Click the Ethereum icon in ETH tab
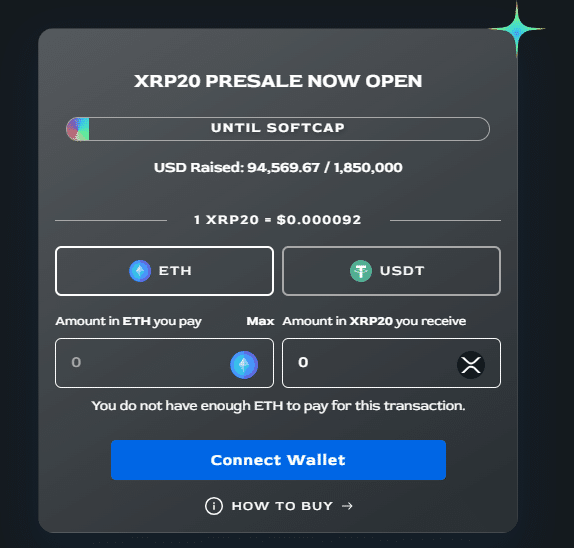 [140, 271]
